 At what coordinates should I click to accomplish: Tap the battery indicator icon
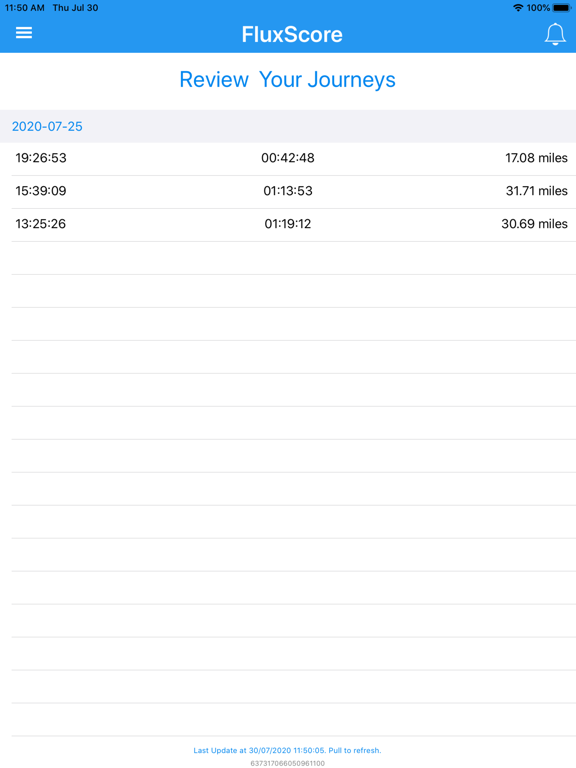(561, 8)
